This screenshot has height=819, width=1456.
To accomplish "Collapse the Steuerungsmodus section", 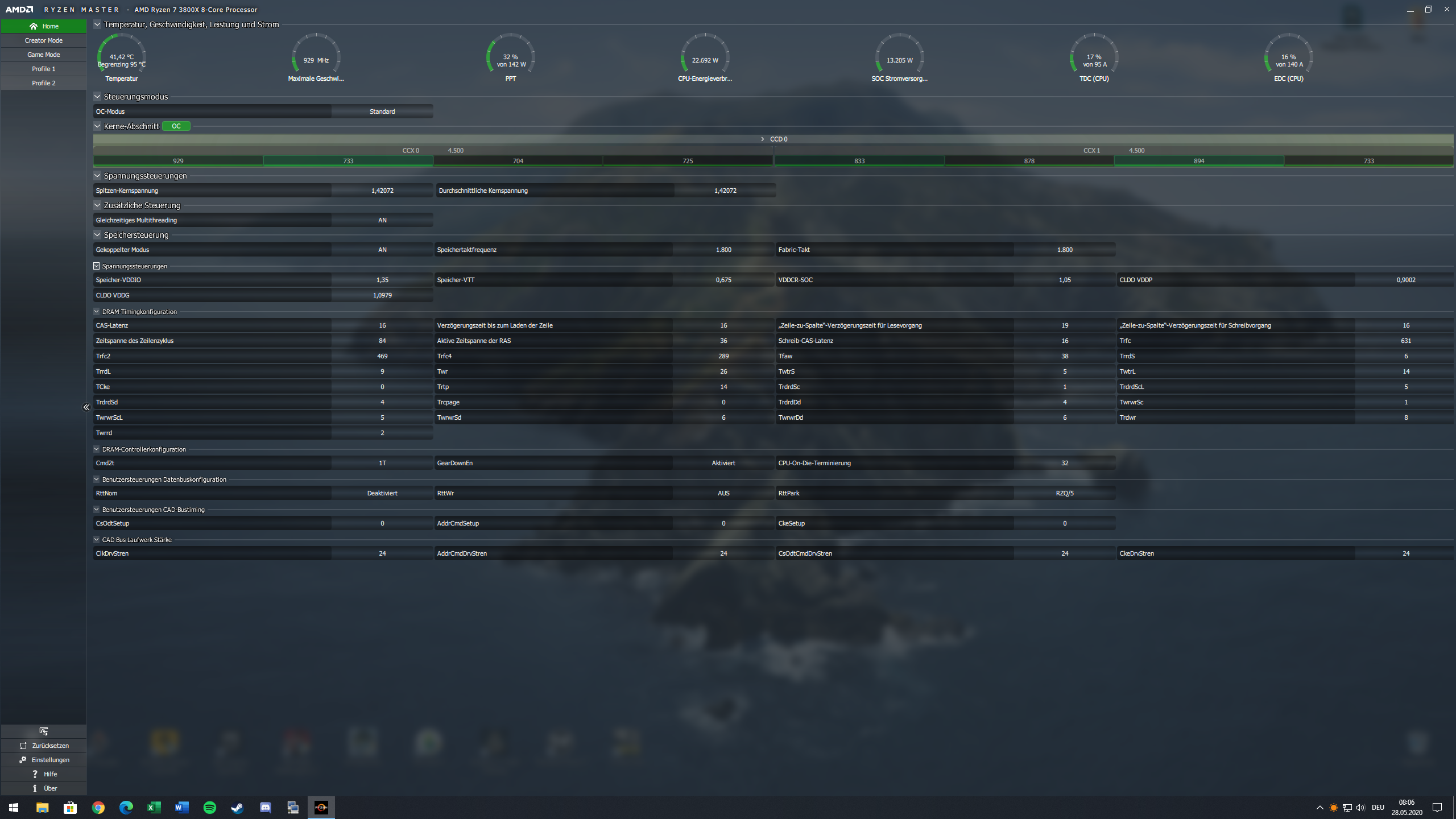I will click(x=97, y=97).
